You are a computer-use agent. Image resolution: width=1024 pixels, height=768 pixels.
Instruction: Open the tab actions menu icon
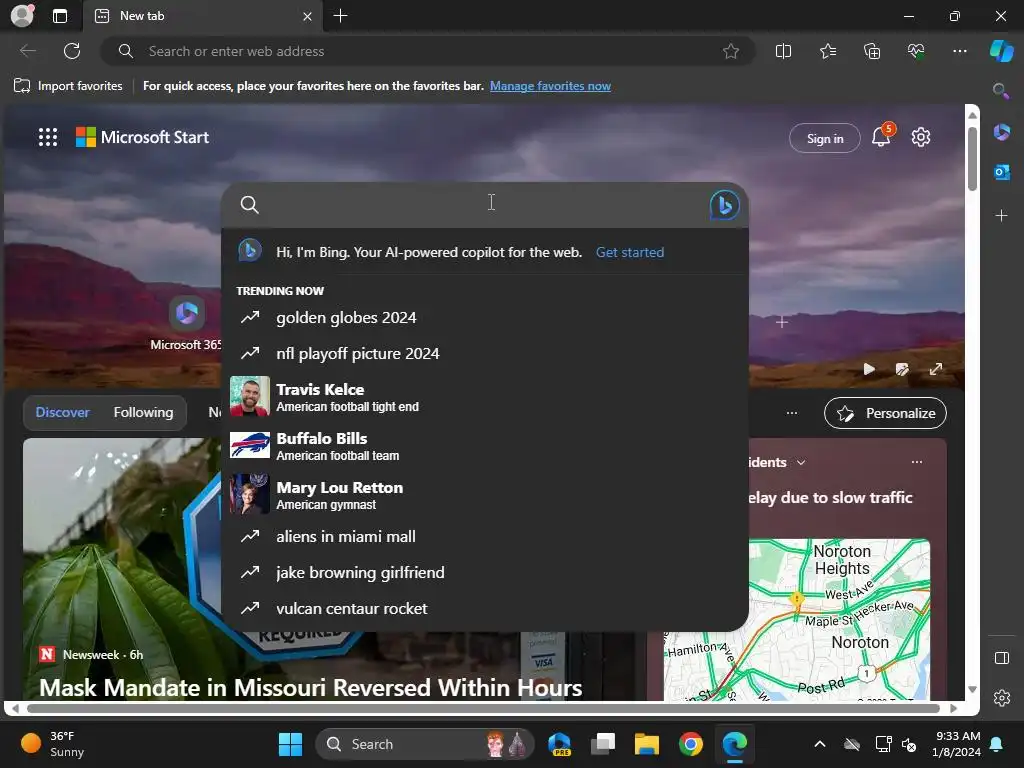coord(60,16)
